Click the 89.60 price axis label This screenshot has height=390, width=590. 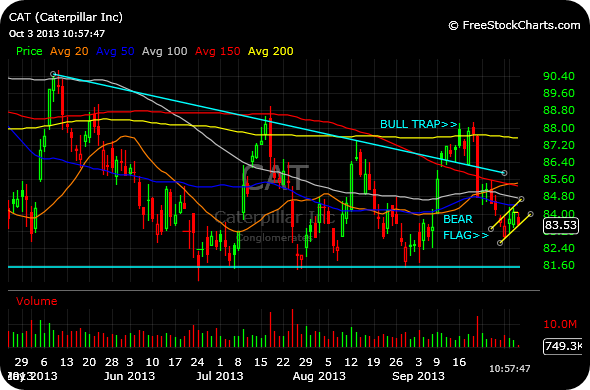pyautogui.click(x=559, y=93)
